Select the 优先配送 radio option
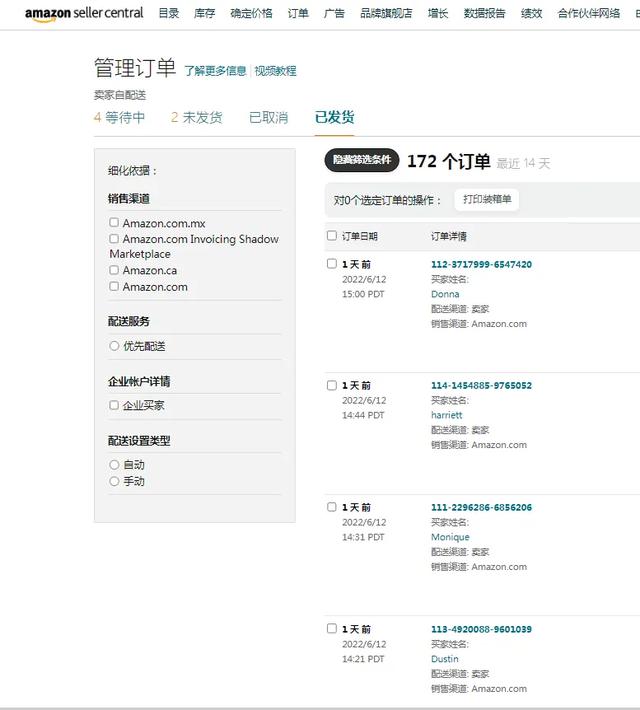640x710 pixels. pyautogui.click(x=114, y=346)
